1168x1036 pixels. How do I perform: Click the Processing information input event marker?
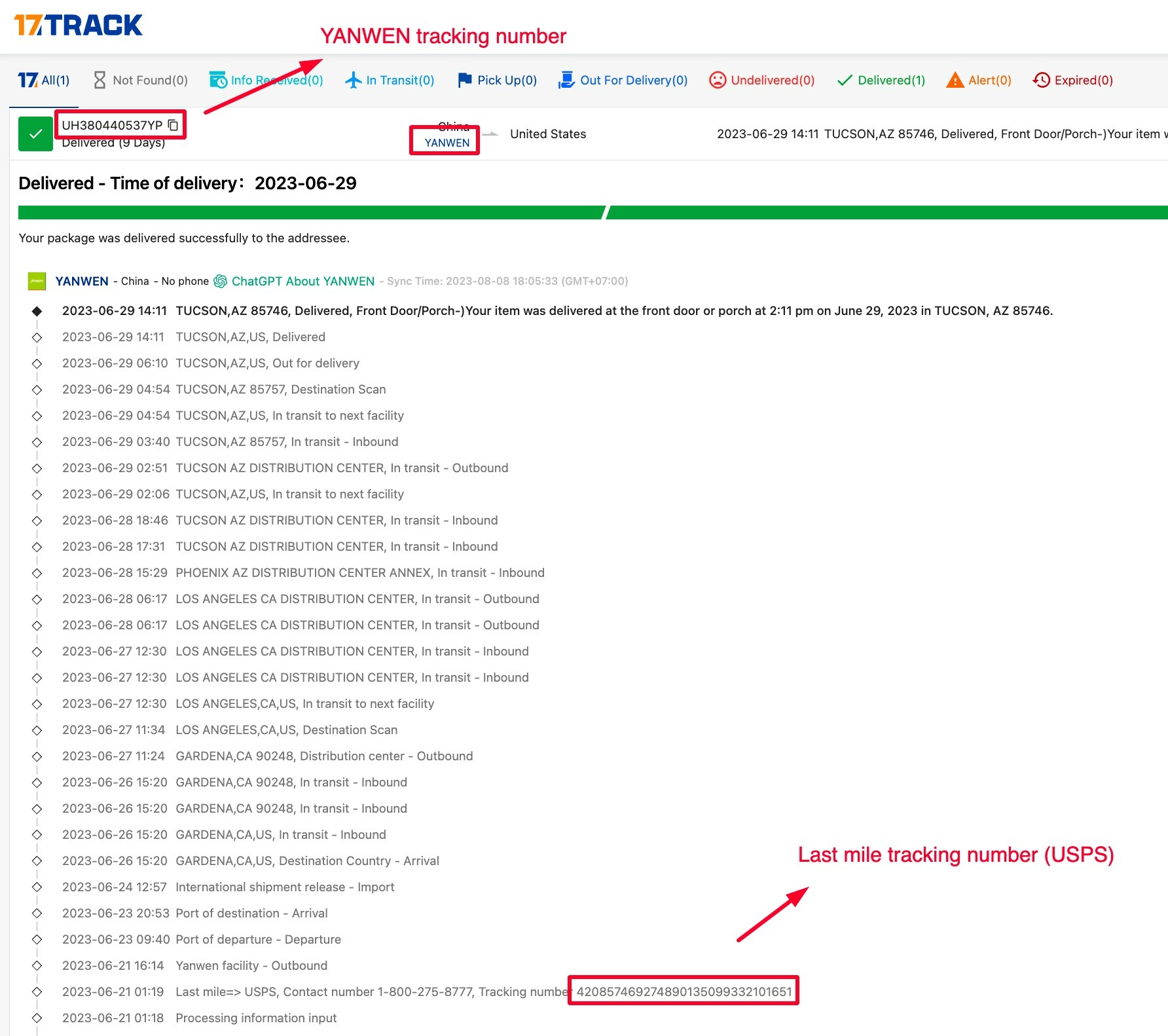click(37, 1018)
